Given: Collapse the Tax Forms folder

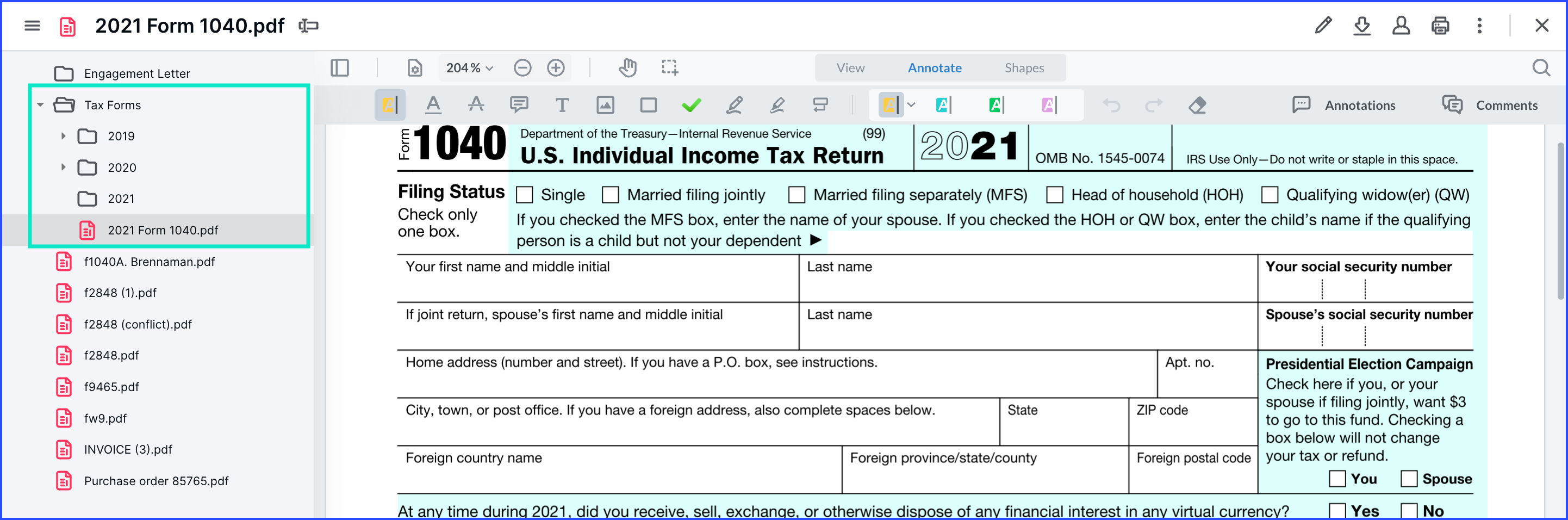Looking at the screenshot, I should pos(40,105).
